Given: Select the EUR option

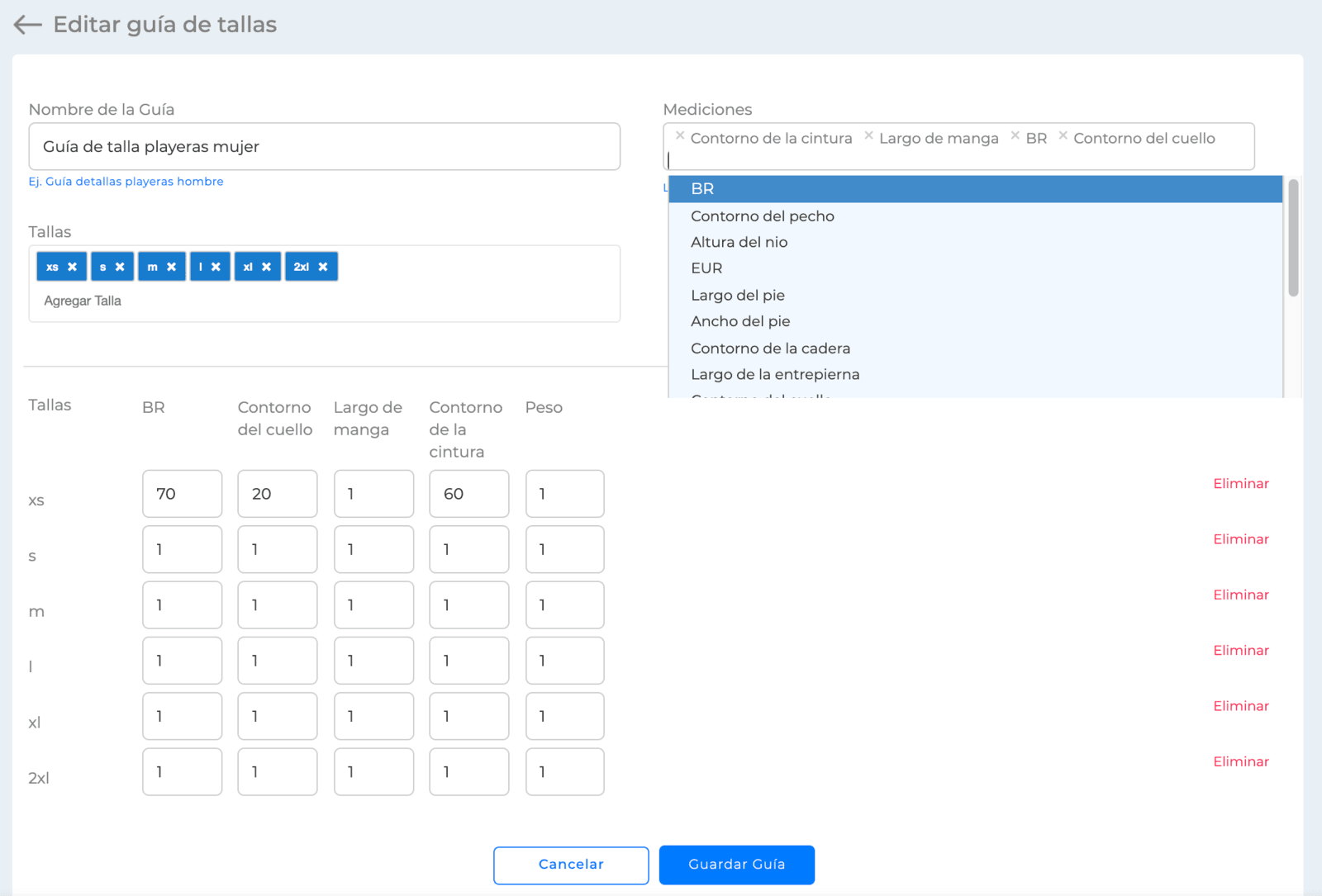Looking at the screenshot, I should click(x=975, y=268).
